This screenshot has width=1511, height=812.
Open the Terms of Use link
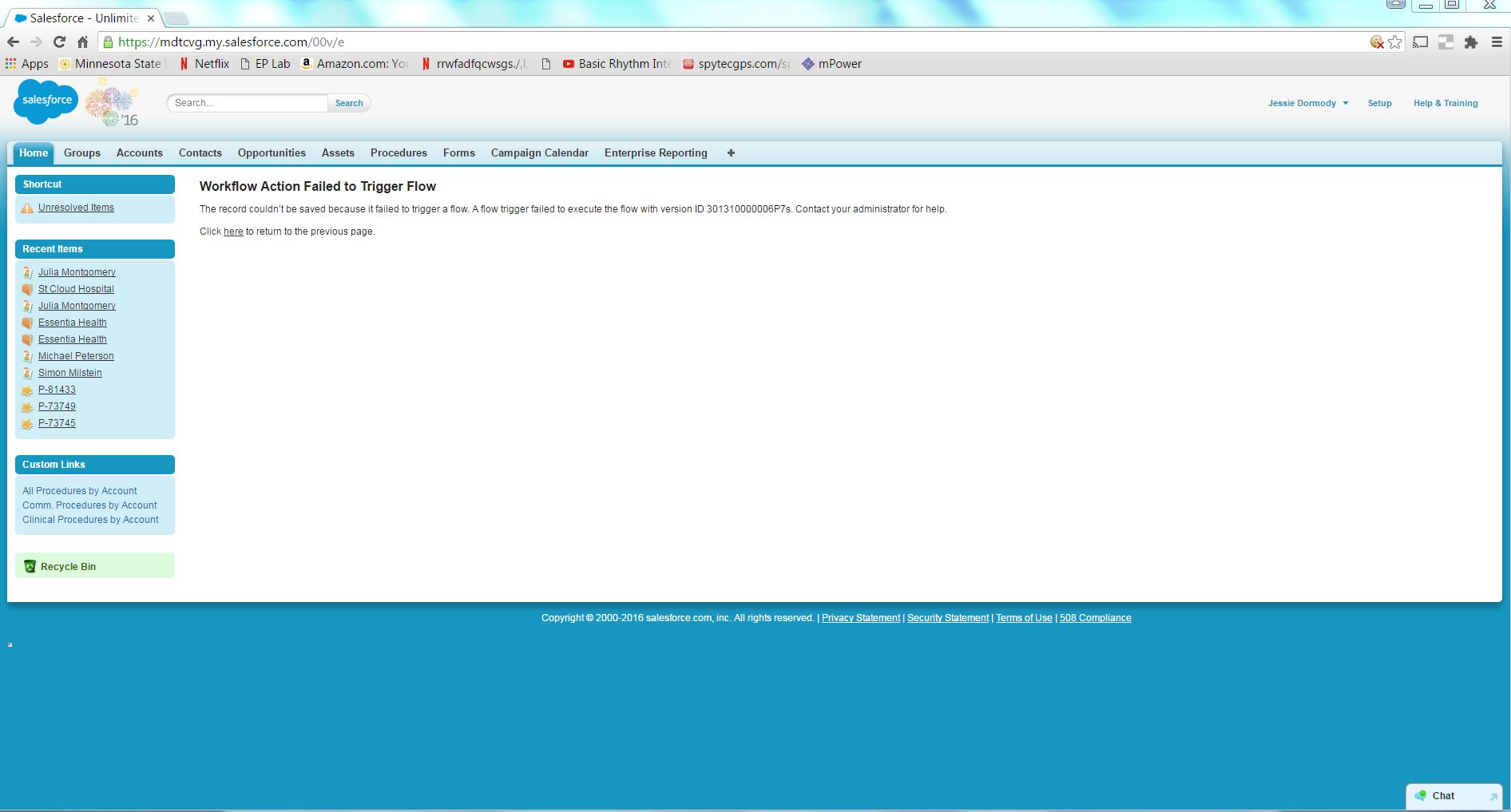click(x=1024, y=618)
